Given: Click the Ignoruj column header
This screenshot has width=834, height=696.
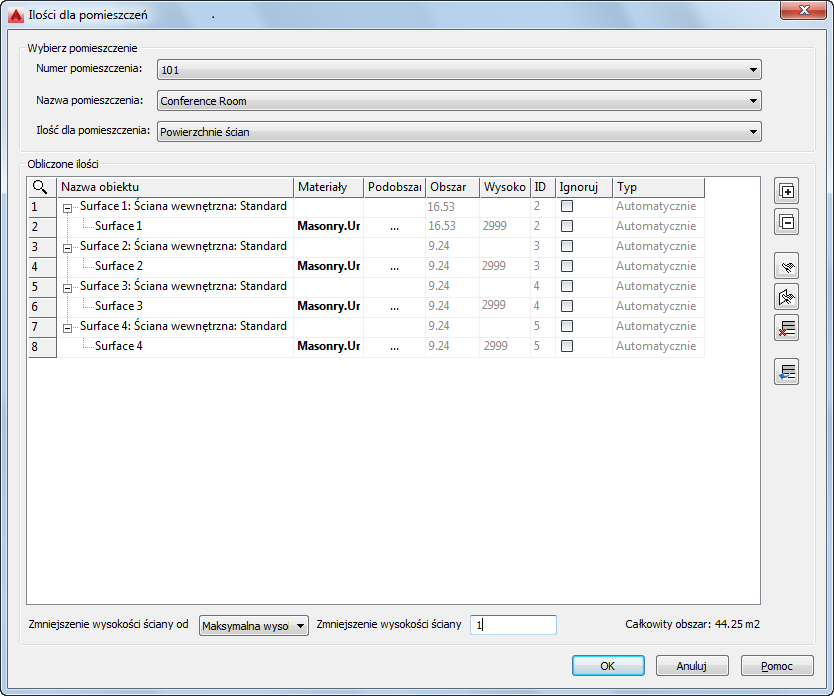Looking at the screenshot, I should [x=583, y=187].
